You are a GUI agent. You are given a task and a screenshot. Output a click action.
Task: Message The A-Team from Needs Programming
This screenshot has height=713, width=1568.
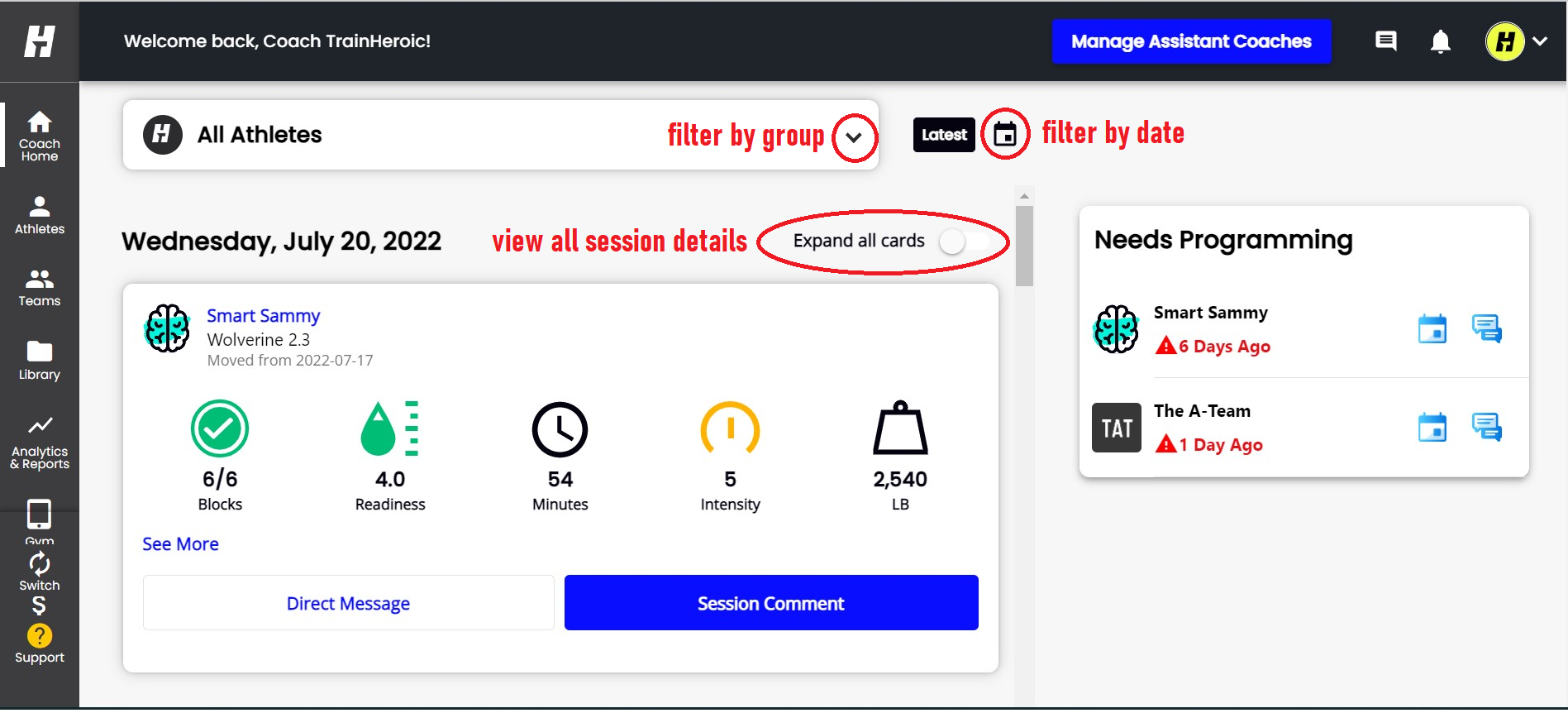[x=1487, y=428]
